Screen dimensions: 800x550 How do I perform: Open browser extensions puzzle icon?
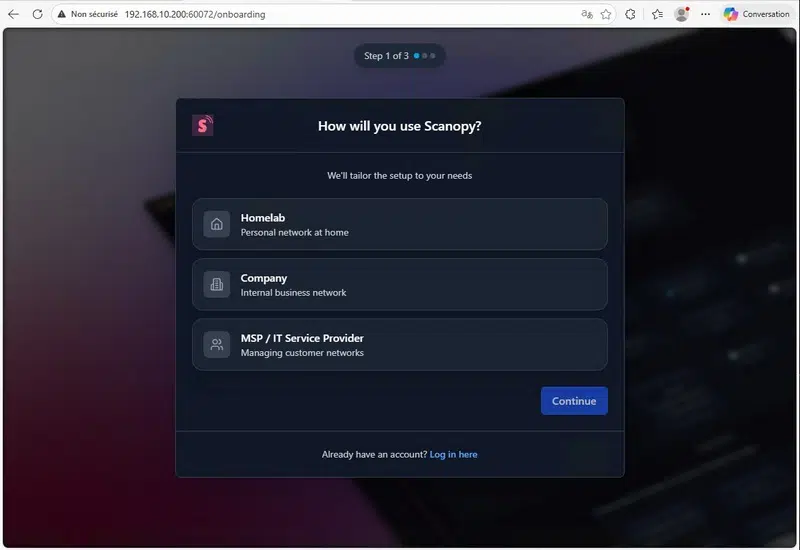tap(630, 14)
